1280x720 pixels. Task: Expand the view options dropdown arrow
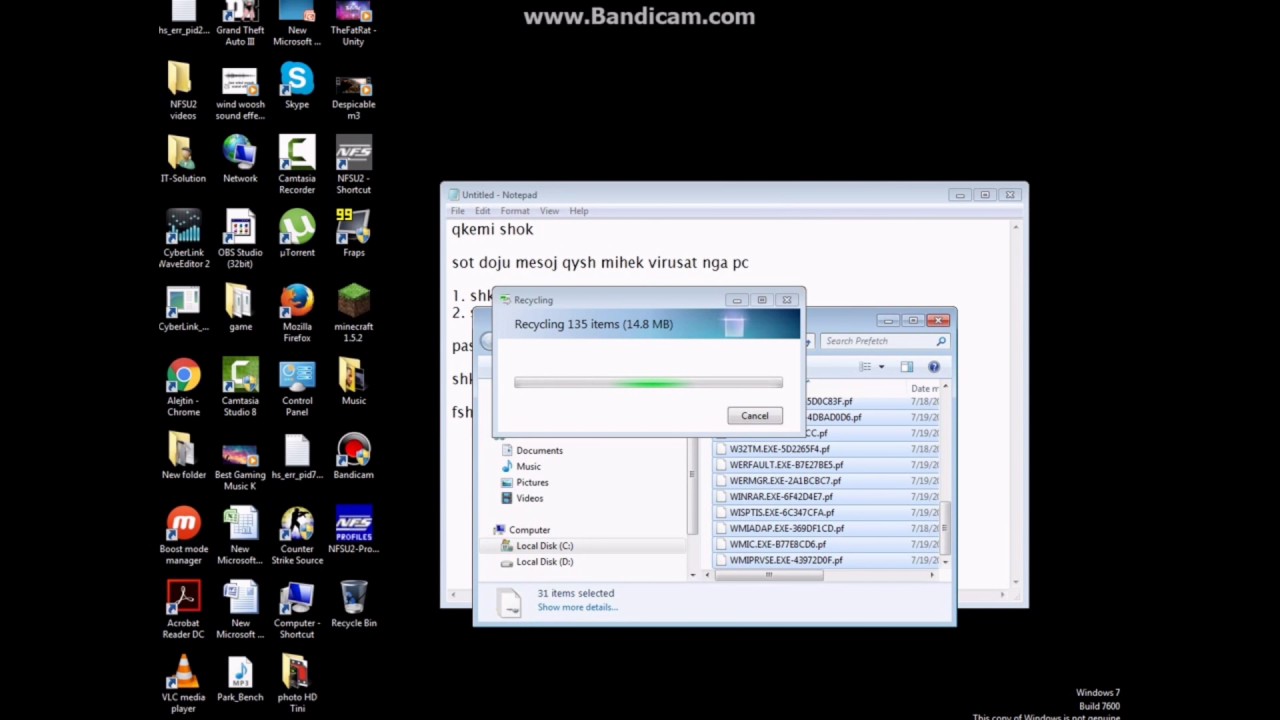point(881,367)
